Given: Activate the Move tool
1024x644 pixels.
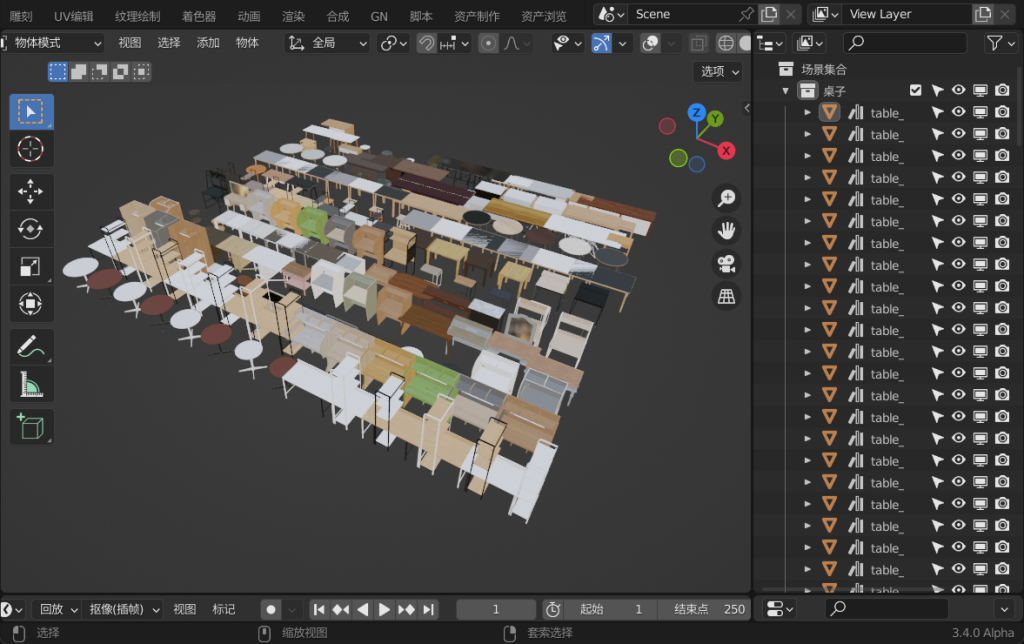Looking at the screenshot, I should pos(31,192).
